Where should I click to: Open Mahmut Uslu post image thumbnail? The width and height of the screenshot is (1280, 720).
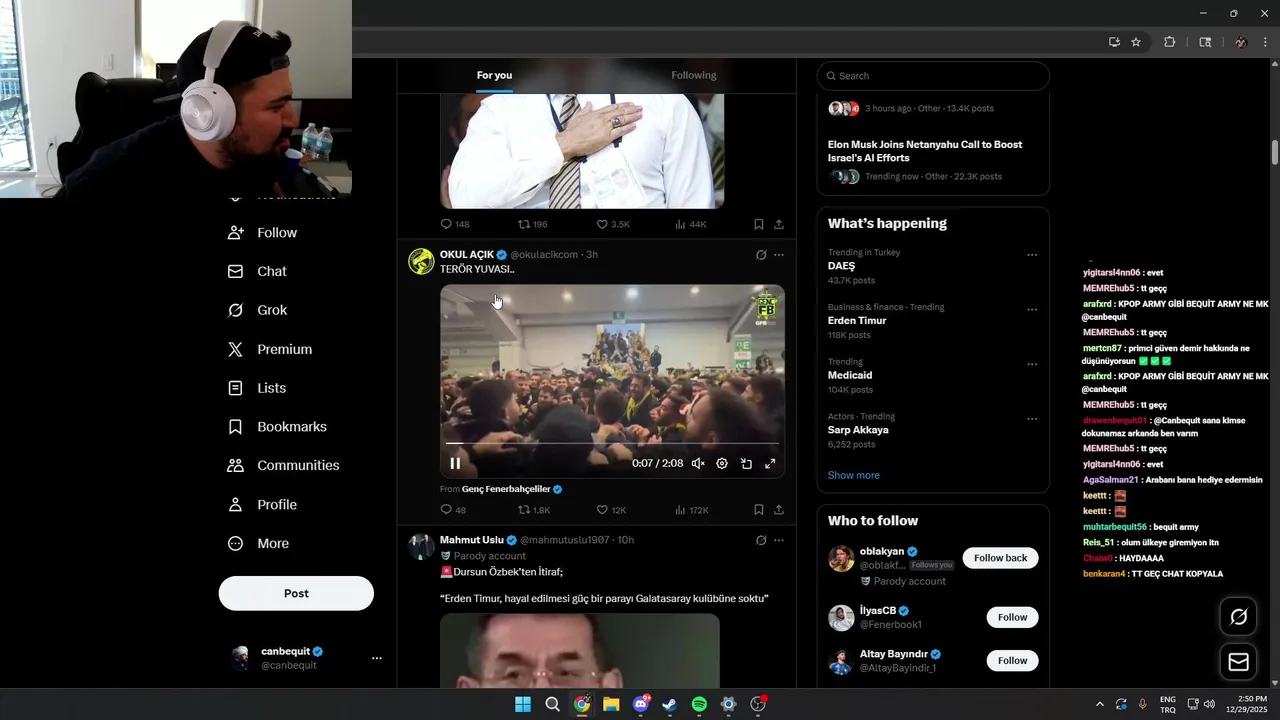click(x=580, y=650)
